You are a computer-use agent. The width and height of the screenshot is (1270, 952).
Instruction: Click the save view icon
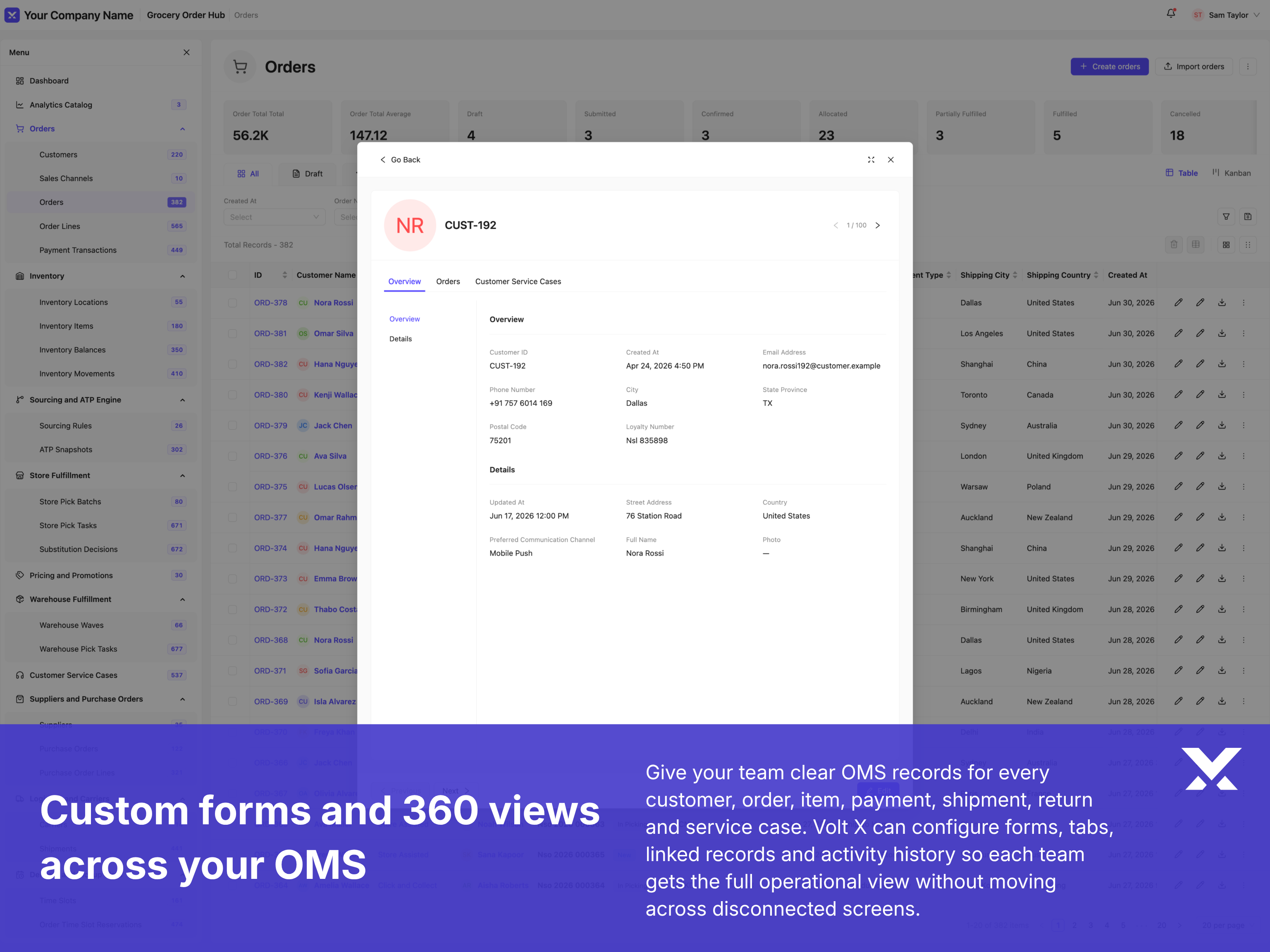pyautogui.click(x=1248, y=217)
